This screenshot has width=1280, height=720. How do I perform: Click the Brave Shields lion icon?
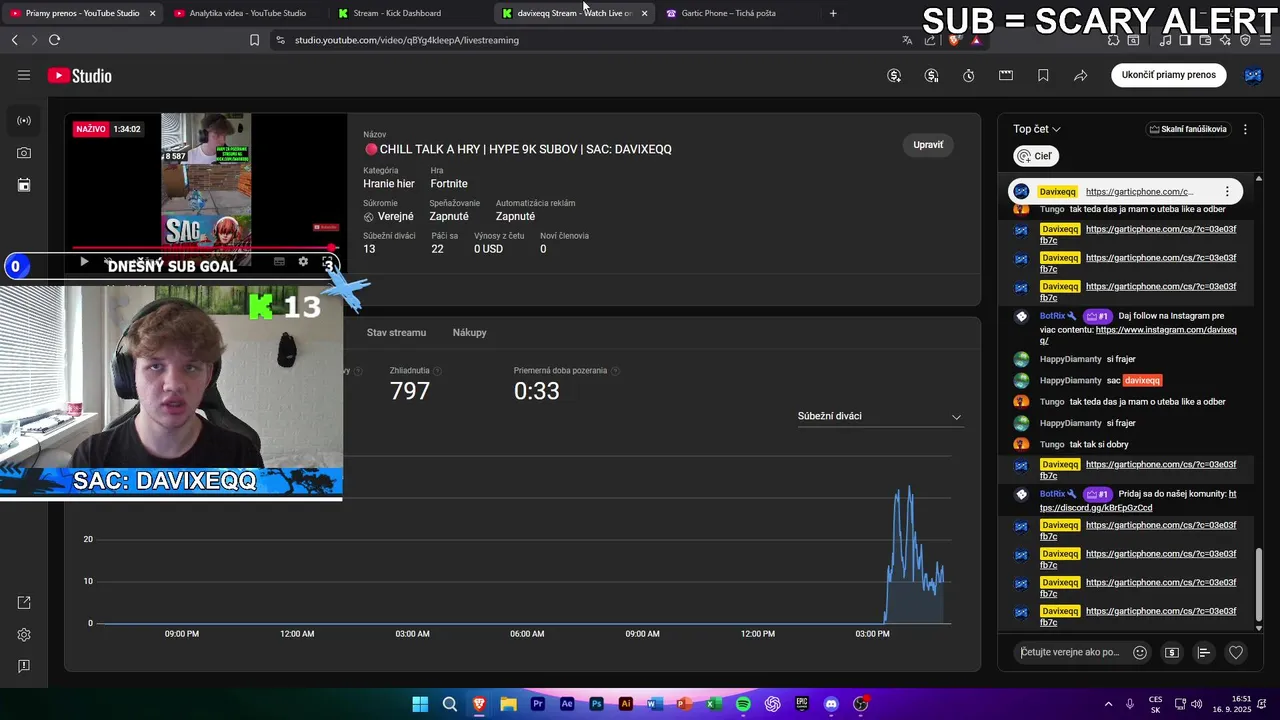click(x=955, y=40)
